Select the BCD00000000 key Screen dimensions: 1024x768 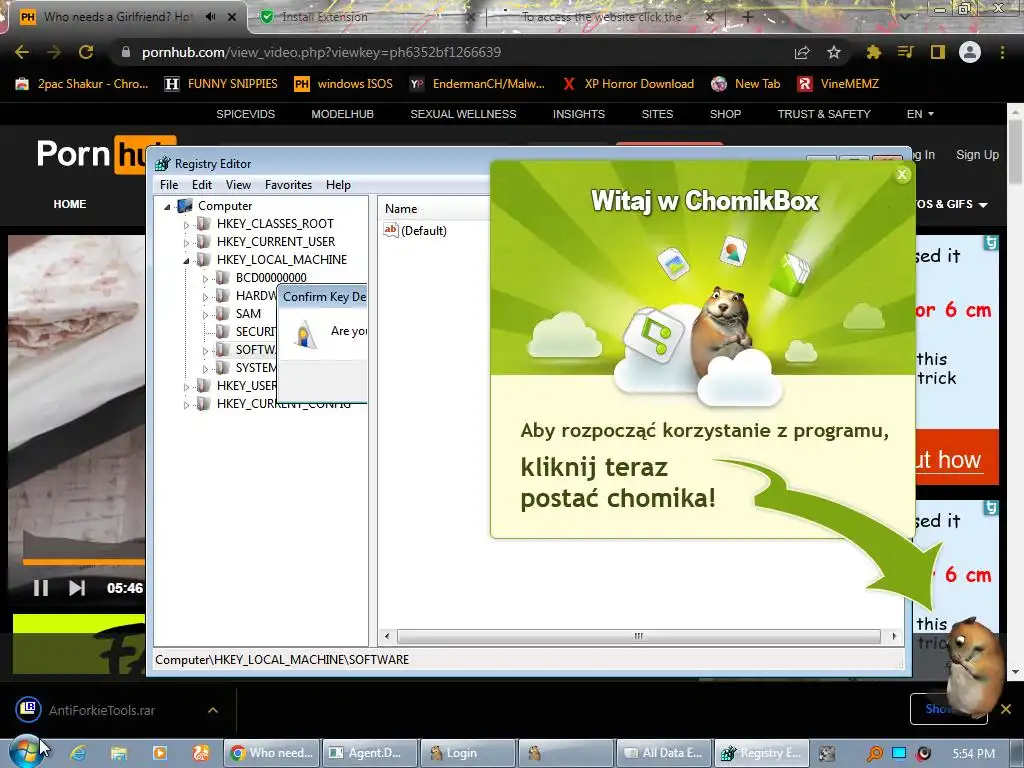coord(271,278)
